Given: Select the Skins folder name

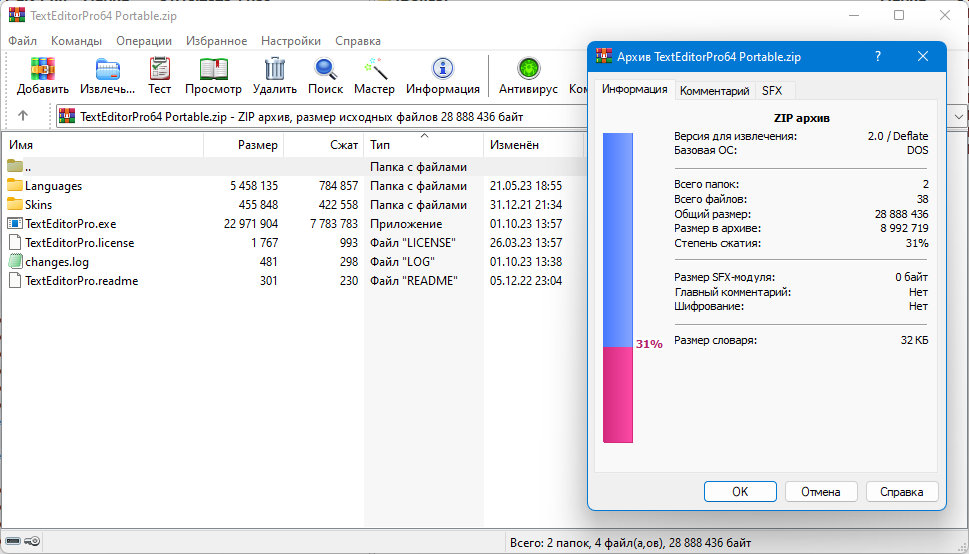Looking at the screenshot, I should [x=38, y=204].
